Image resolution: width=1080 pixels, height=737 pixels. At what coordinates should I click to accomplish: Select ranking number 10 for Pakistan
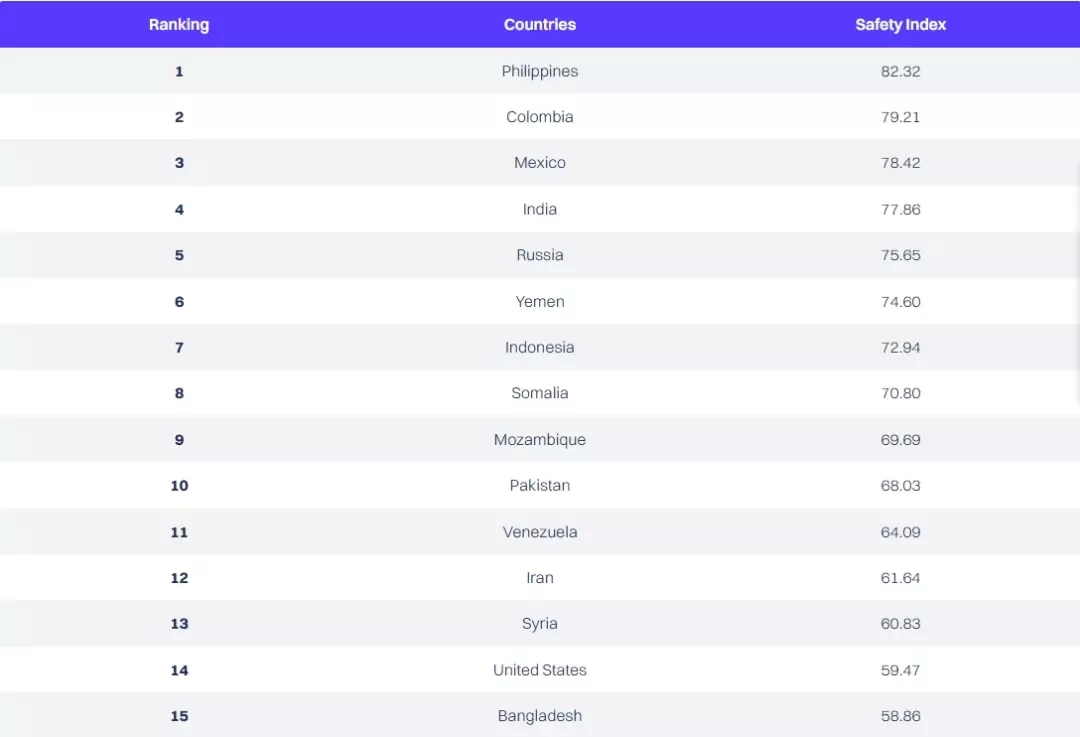coord(179,486)
